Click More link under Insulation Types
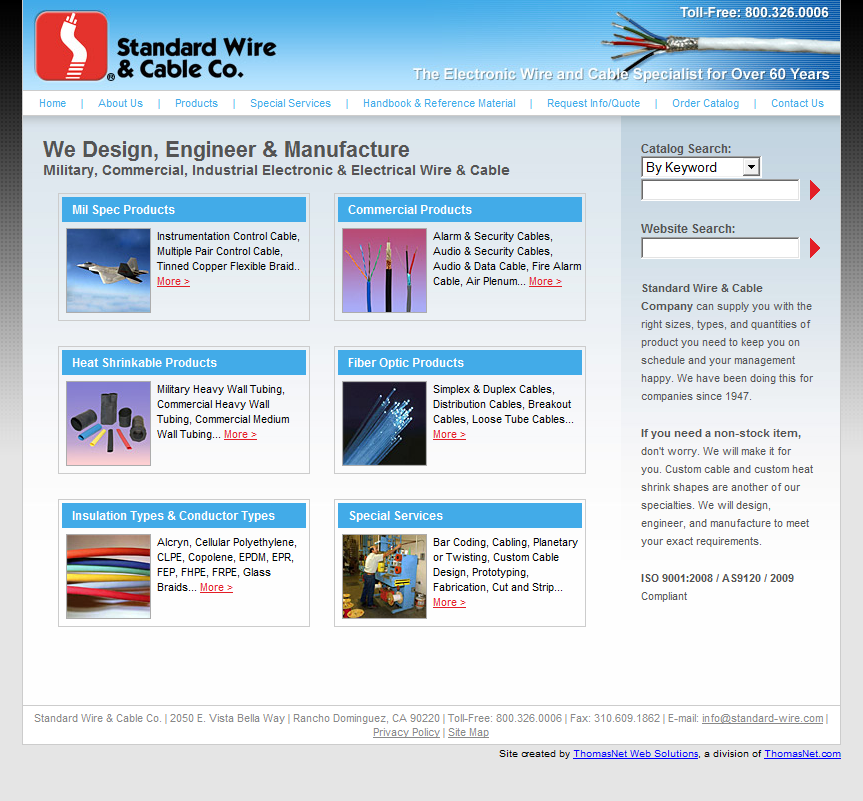The image size is (863, 801). (216, 587)
